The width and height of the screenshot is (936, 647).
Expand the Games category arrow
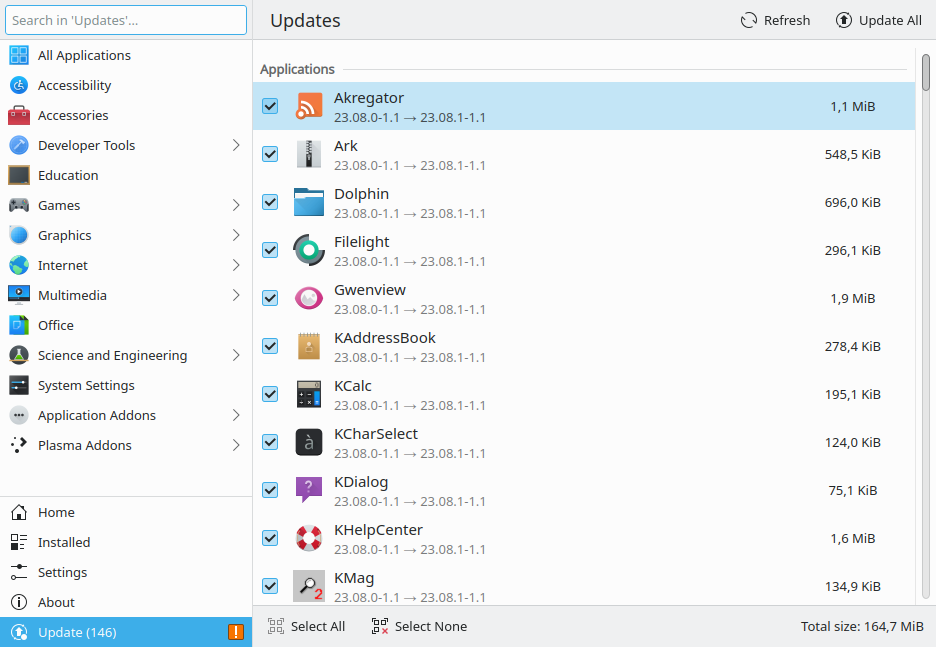pos(236,205)
